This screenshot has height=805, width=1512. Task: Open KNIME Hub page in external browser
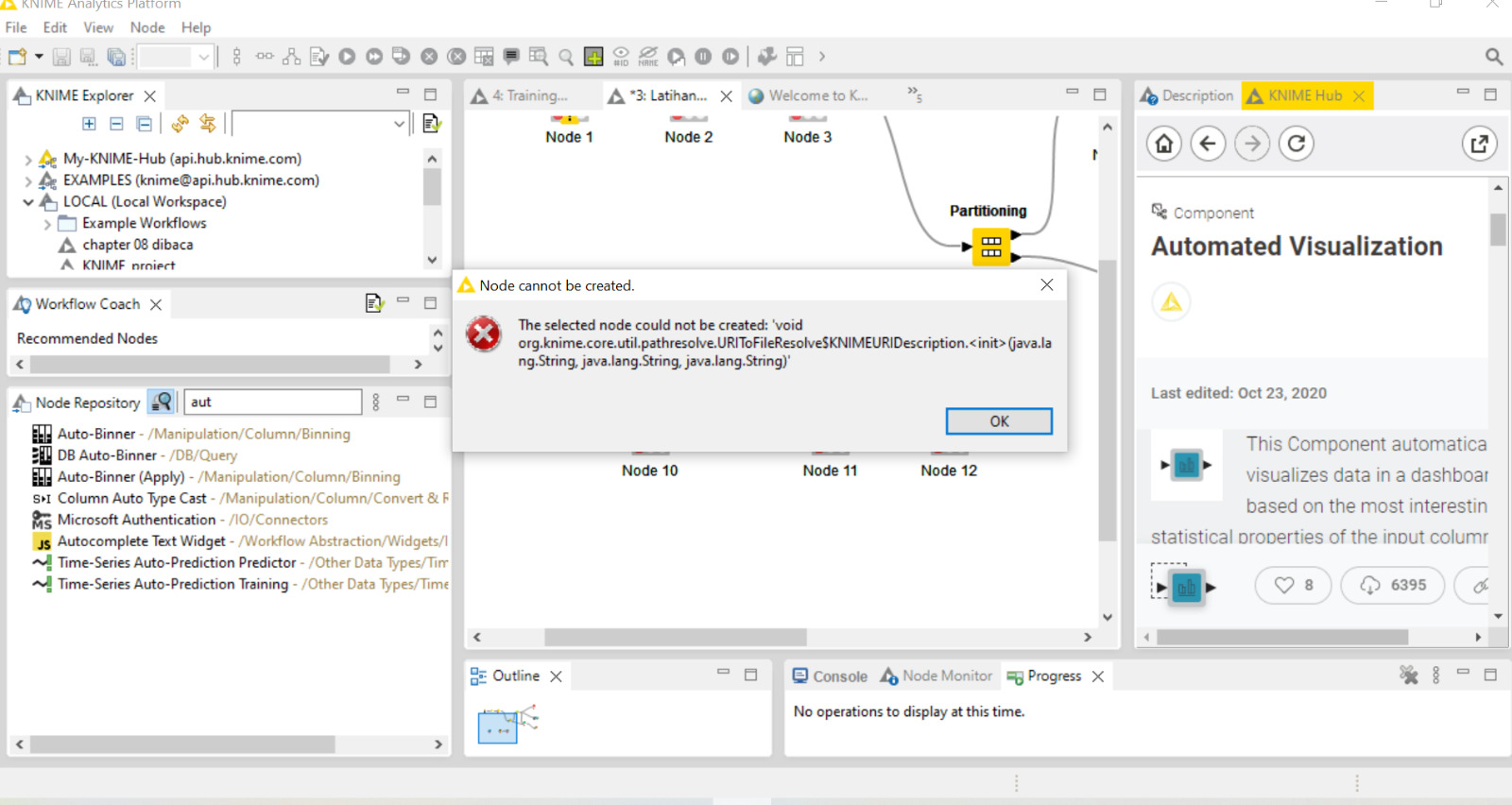(x=1479, y=144)
